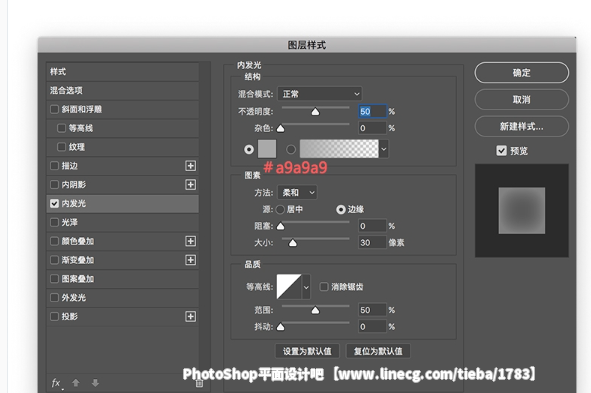Viewport: 591px width, 393px height.
Task: Click the gray glow color swatch
Action: (x=267, y=149)
